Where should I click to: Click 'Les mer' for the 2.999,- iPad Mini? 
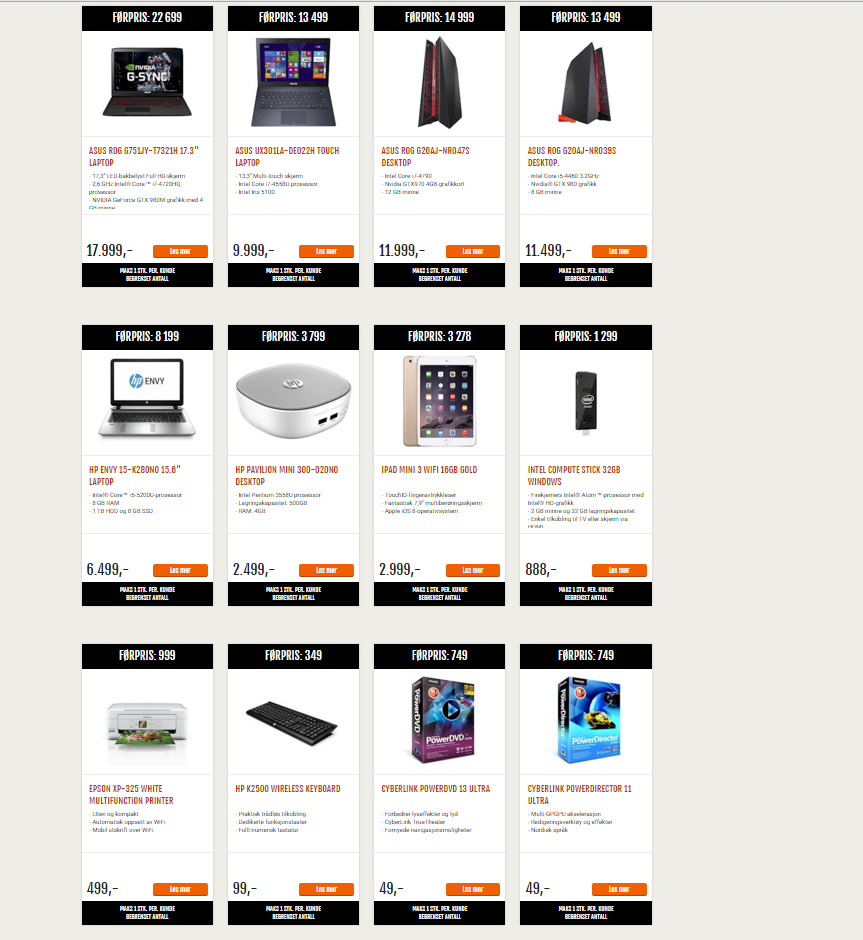point(473,570)
